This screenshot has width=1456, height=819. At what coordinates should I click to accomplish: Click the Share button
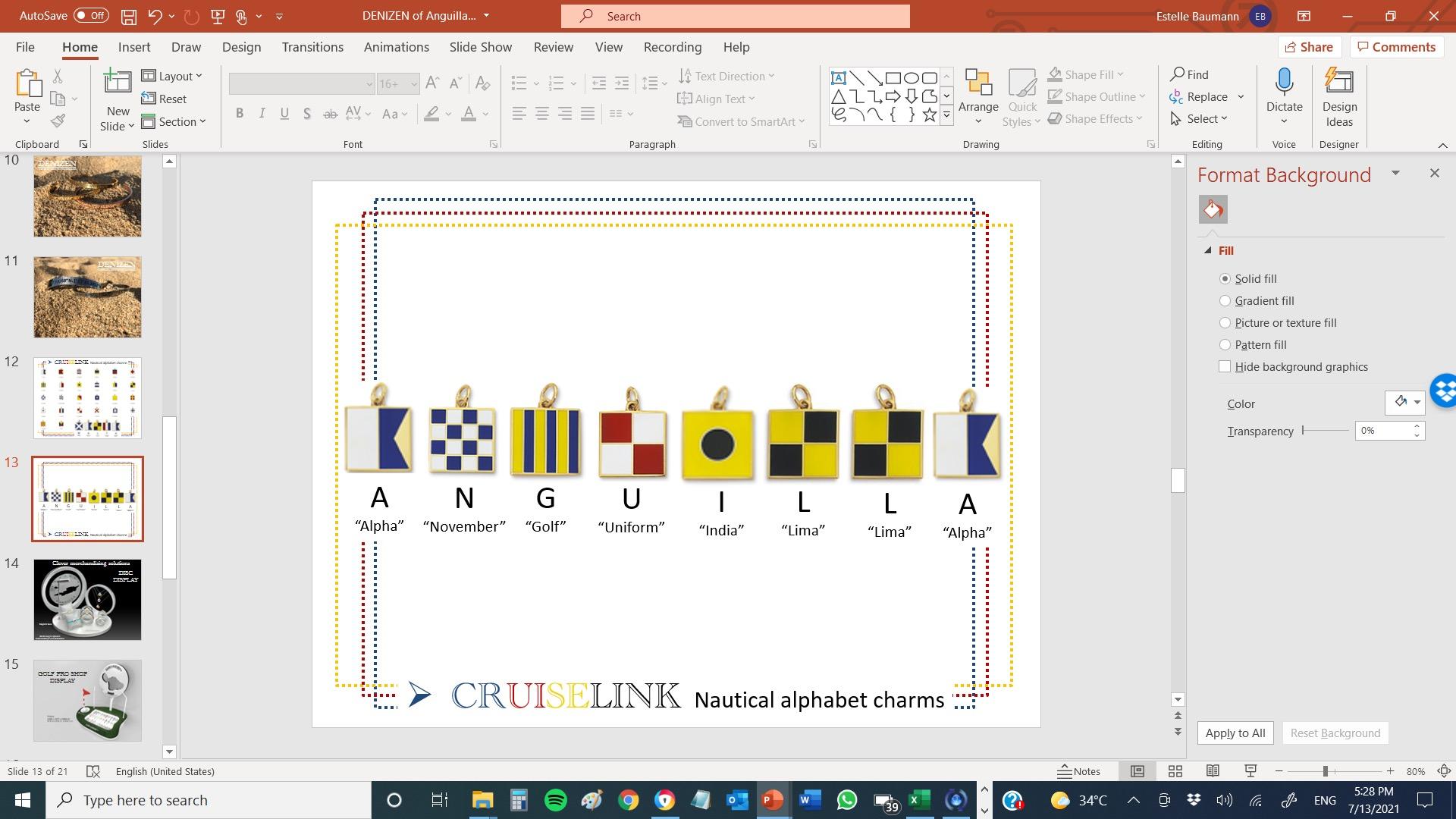point(1309,47)
